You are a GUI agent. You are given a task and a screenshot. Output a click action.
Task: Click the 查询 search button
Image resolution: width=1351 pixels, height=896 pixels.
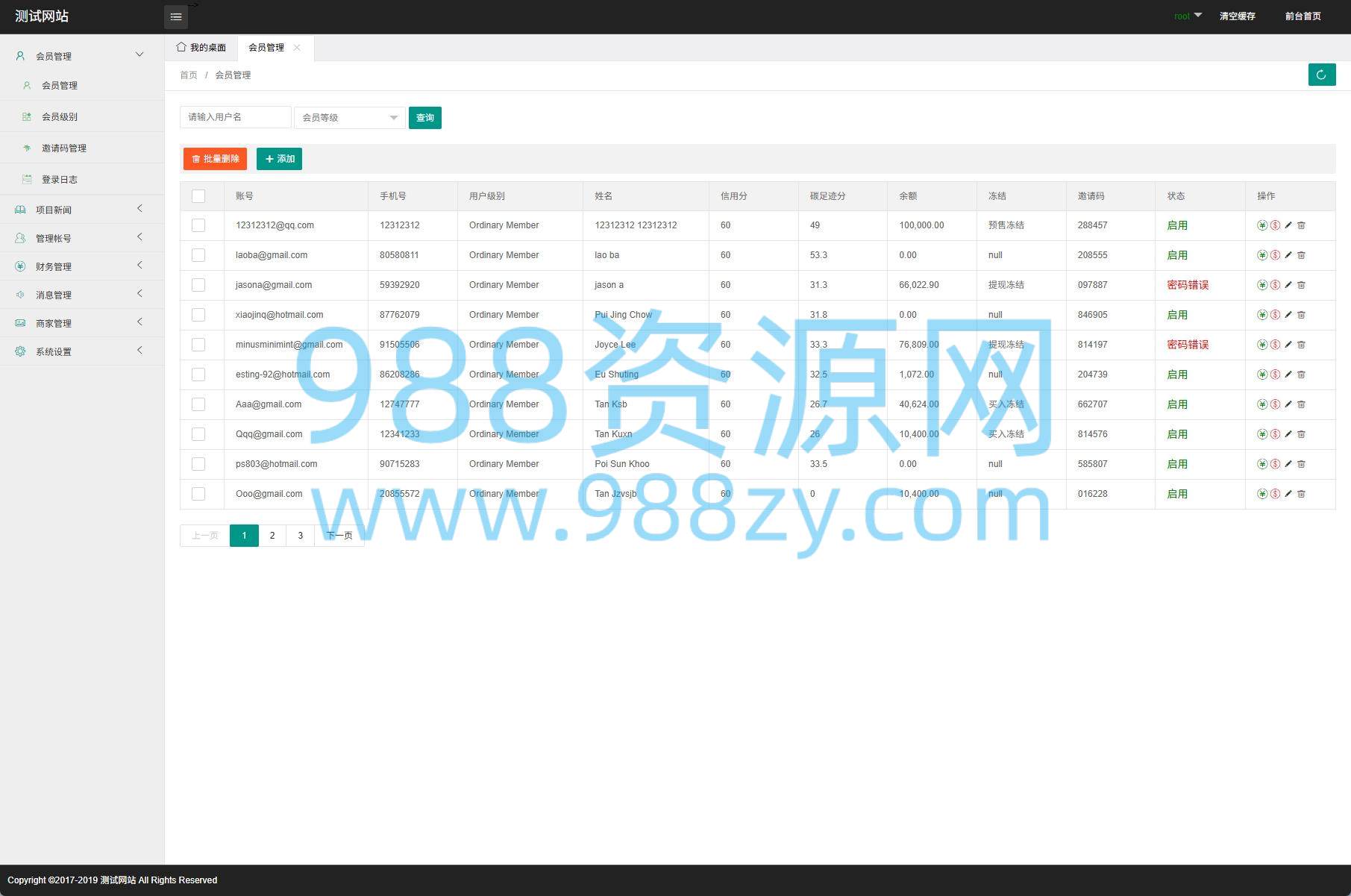coord(424,118)
